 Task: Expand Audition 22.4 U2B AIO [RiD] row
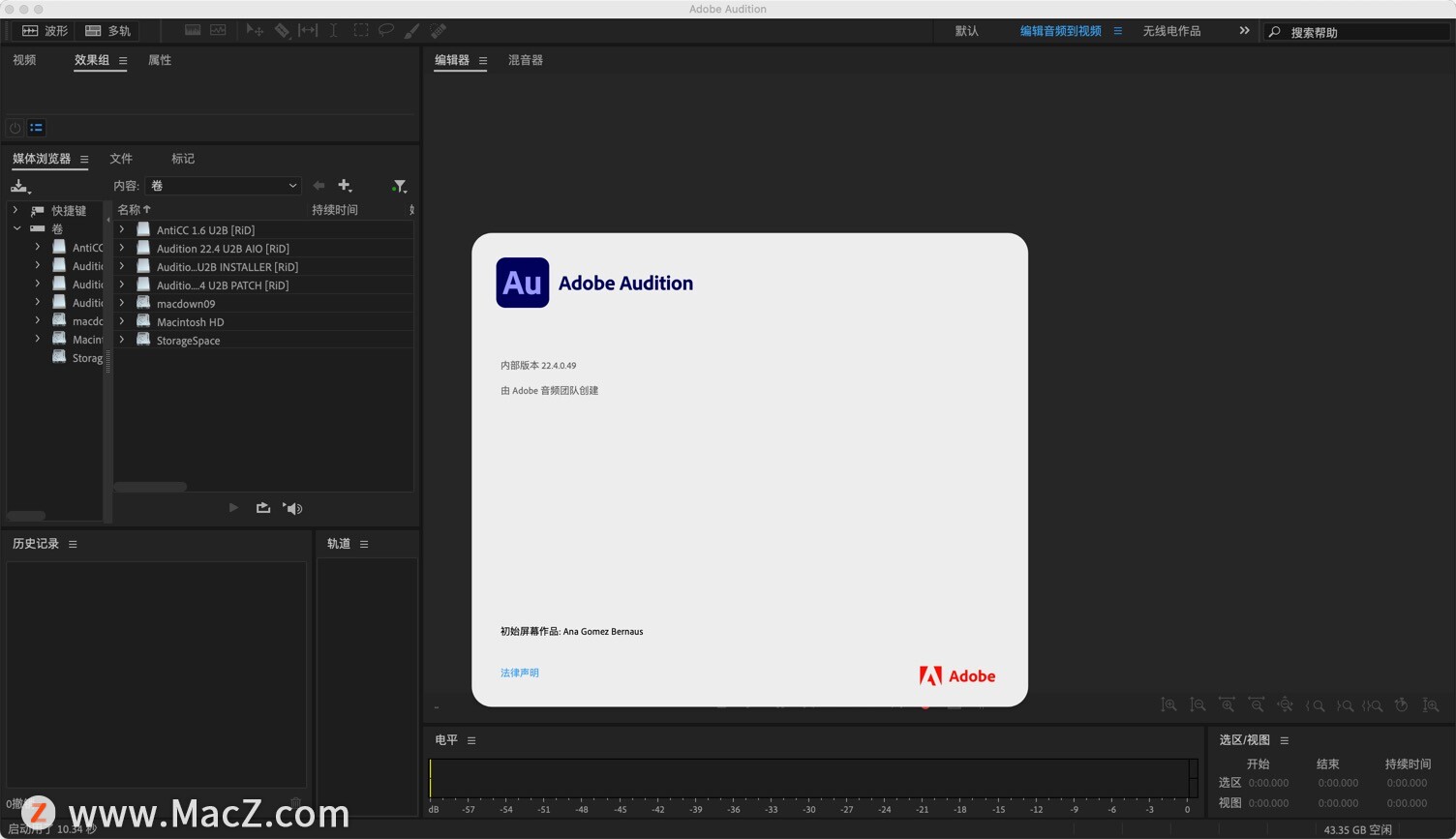[122, 249]
